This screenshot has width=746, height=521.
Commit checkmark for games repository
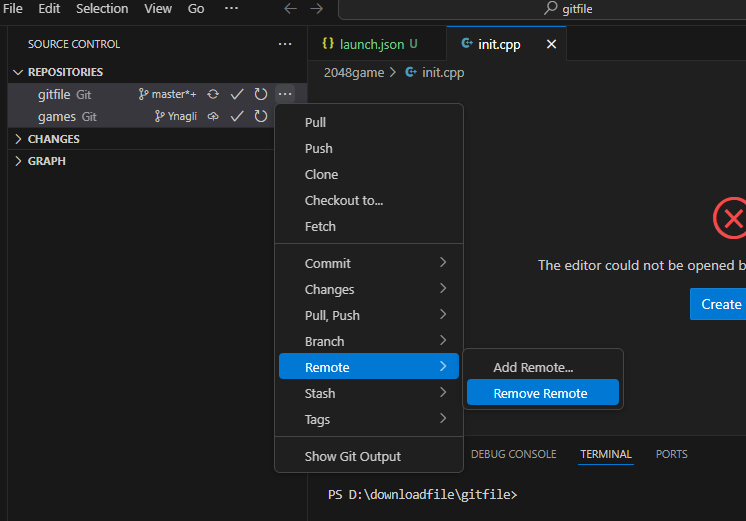tap(237, 117)
